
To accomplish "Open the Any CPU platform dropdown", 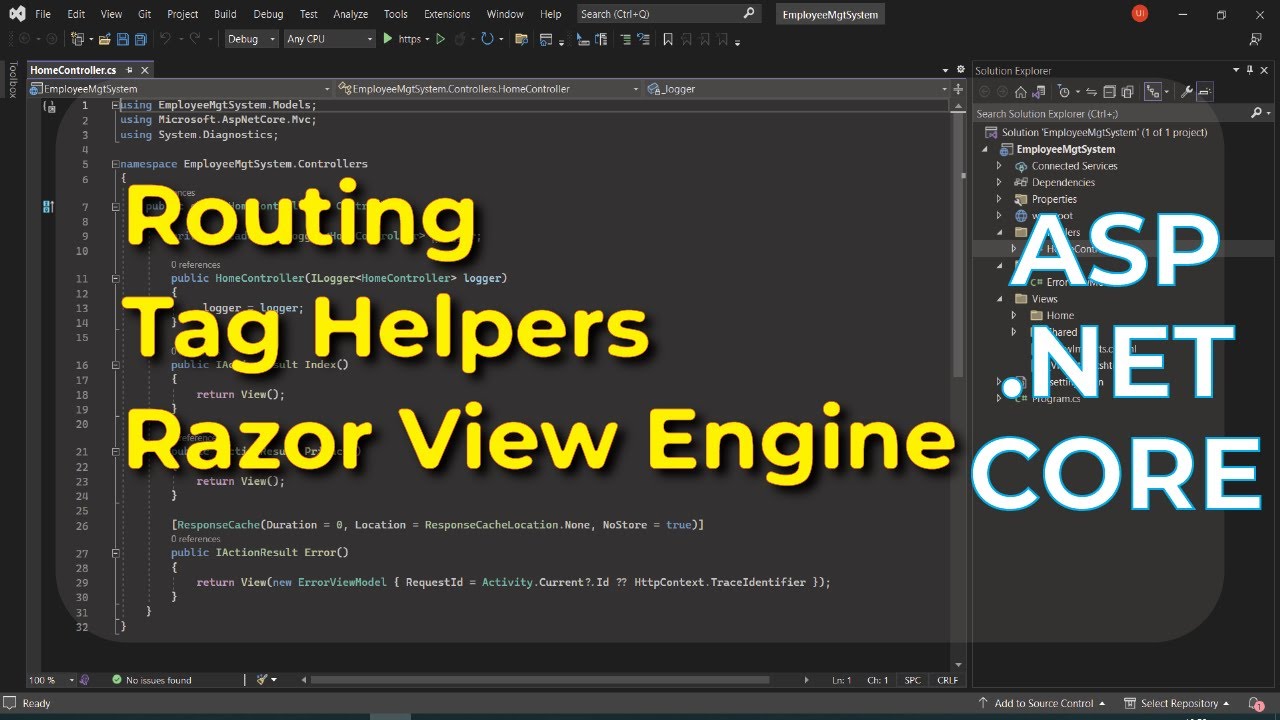I will [x=329, y=39].
